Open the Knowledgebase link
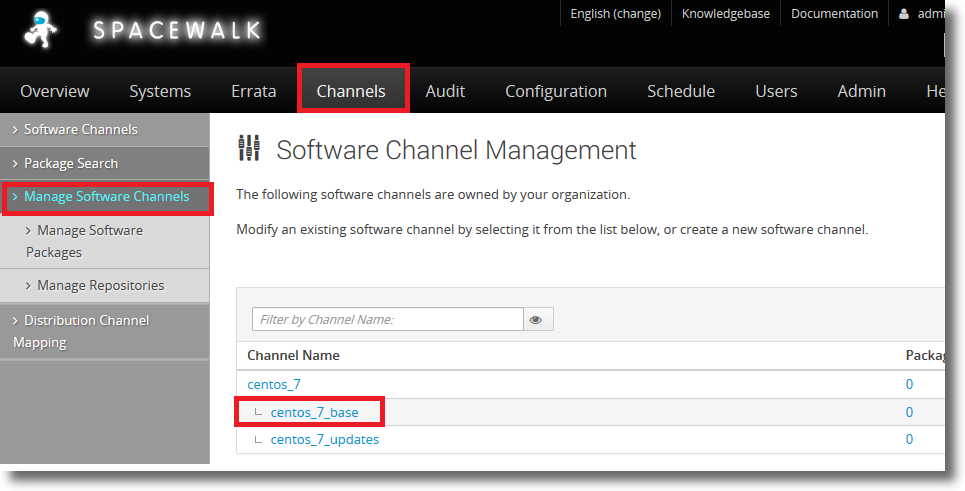The width and height of the screenshot is (965, 491). coord(726,14)
